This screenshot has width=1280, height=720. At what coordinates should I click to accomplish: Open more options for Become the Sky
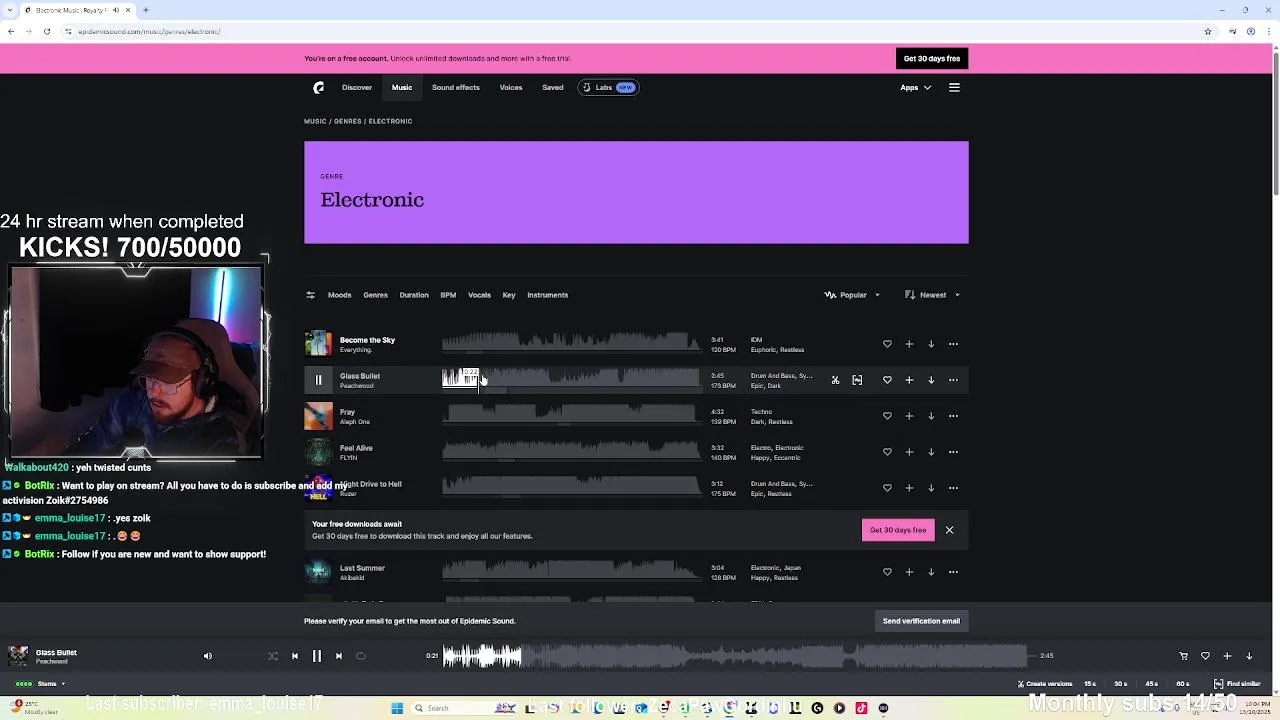pyautogui.click(x=953, y=344)
